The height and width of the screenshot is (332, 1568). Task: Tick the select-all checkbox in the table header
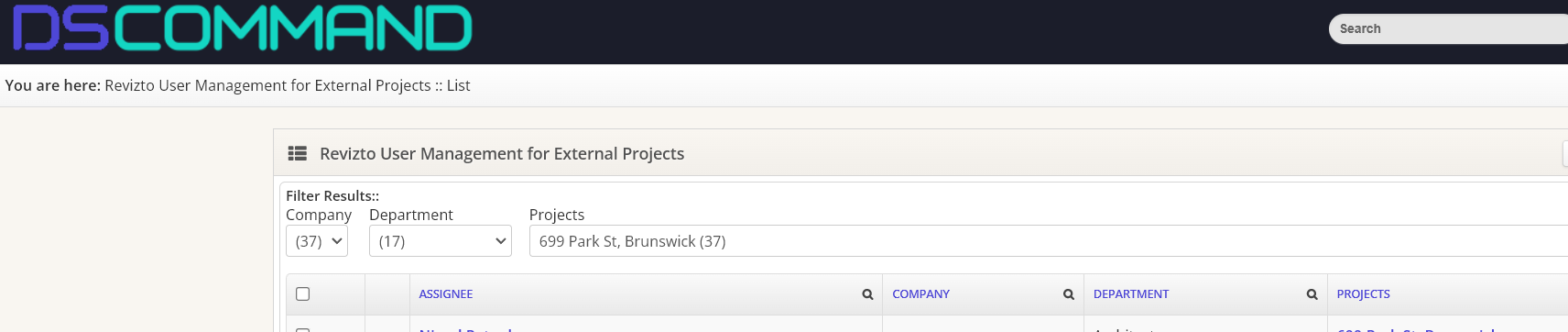point(303,294)
